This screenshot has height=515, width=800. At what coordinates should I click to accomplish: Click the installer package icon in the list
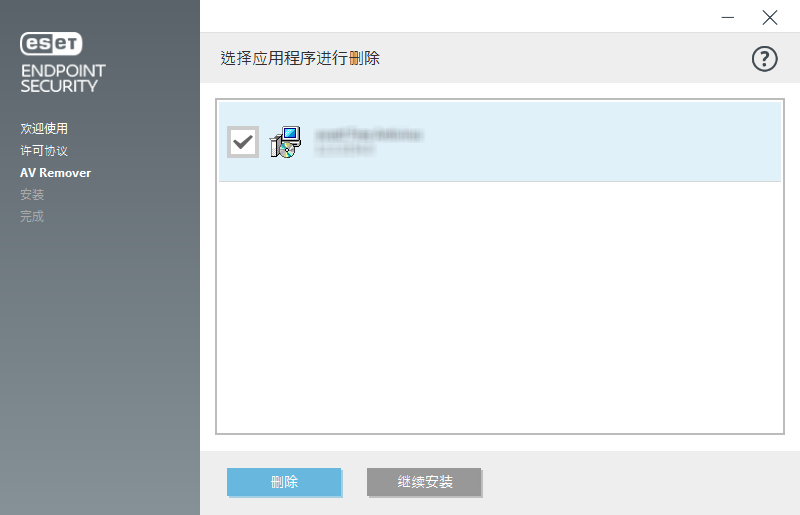point(286,142)
